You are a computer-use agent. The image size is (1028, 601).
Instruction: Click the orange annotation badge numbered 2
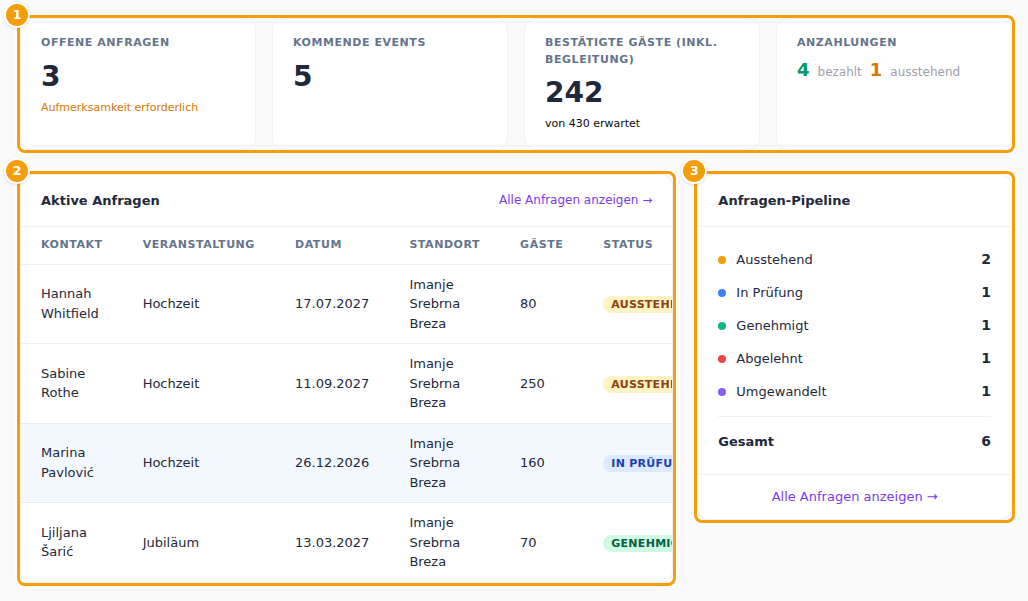point(16,171)
